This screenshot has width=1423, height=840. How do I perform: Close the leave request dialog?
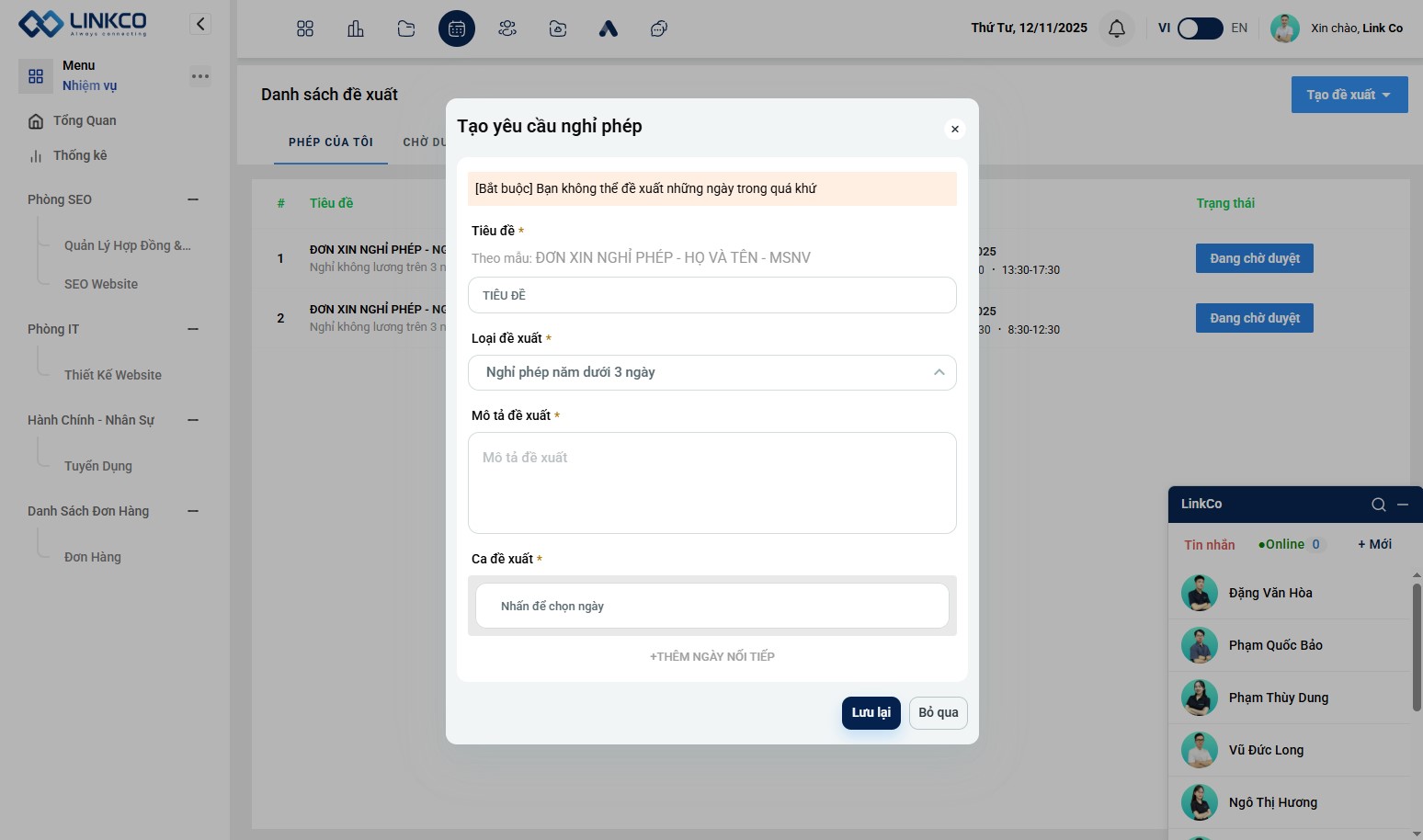click(955, 130)
